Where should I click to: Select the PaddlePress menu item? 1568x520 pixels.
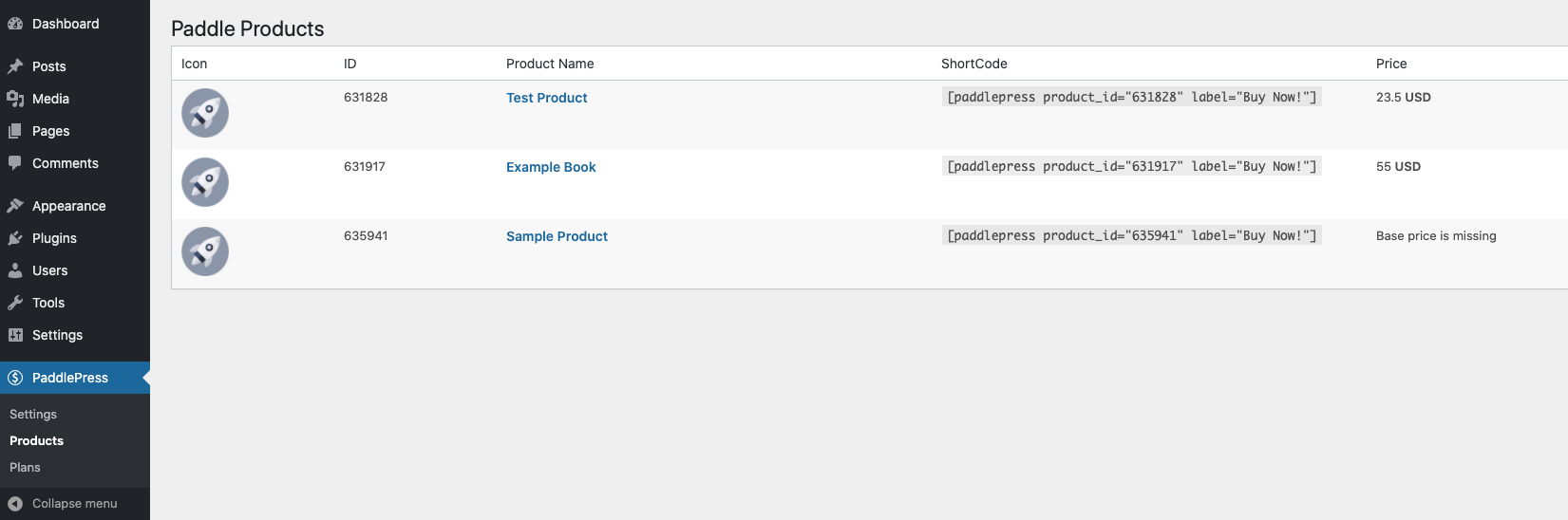[x=75, y=378]
